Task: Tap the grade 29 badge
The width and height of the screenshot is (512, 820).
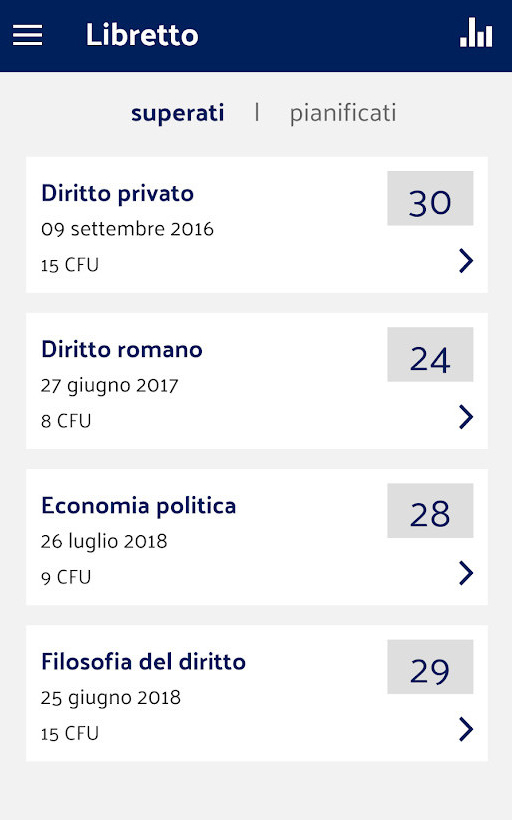Action: (x=430, y=667)
